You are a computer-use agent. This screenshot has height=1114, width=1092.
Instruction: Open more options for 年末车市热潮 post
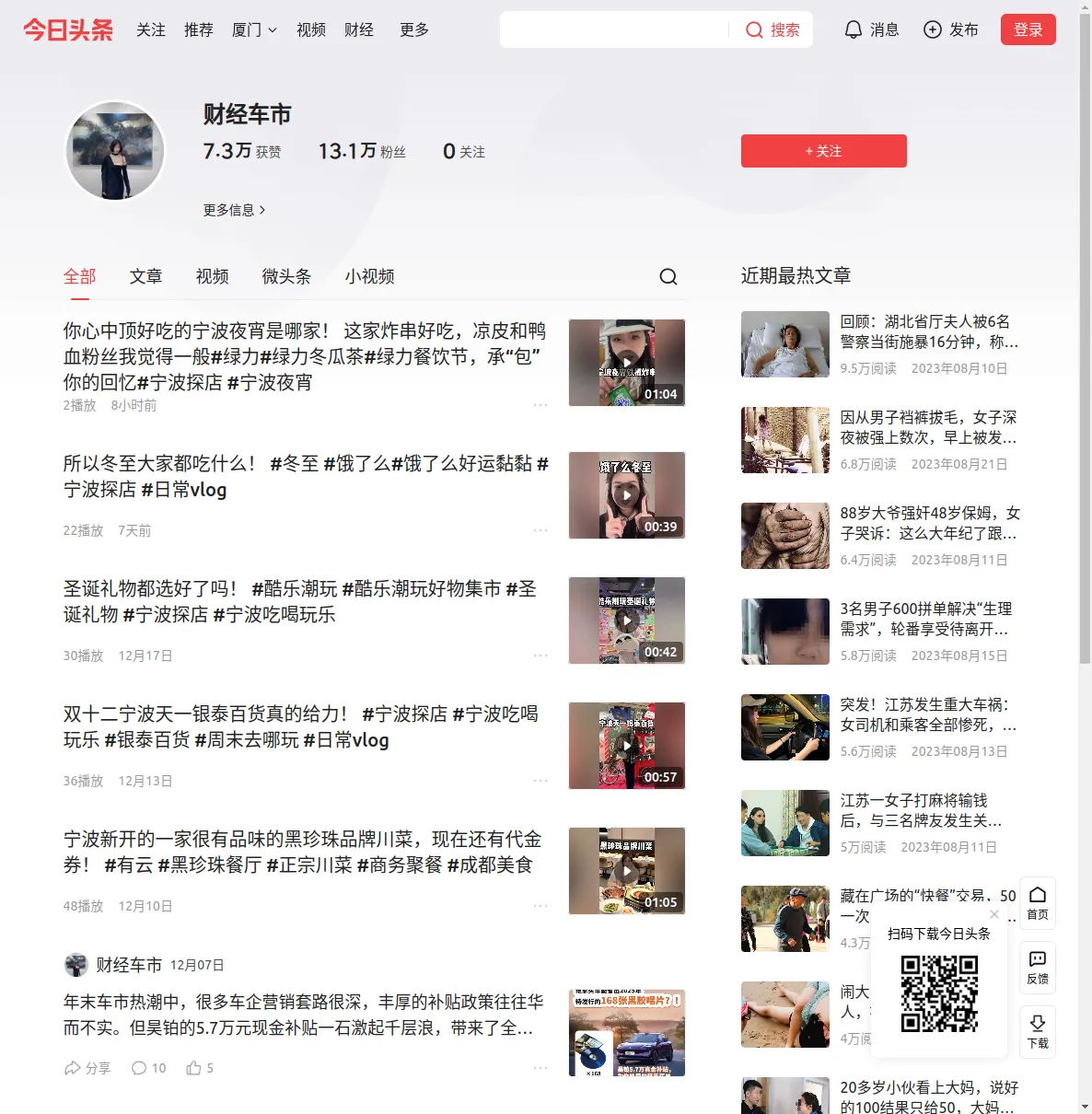coord(540,1068)
